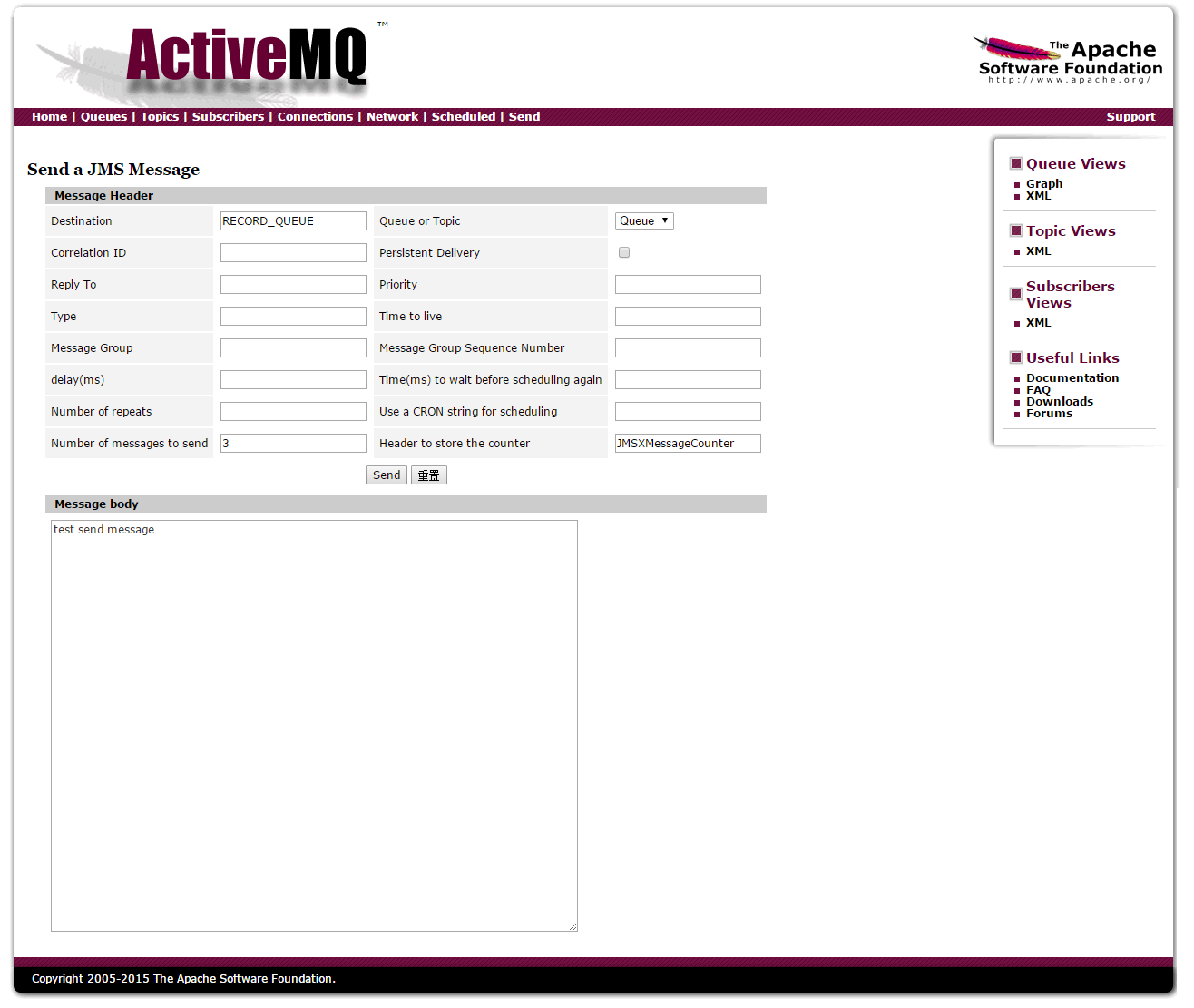The width and height of the screenshot is (1194, 1008).
Task: Click the text area resize handle corner
Action: point(573,926)
